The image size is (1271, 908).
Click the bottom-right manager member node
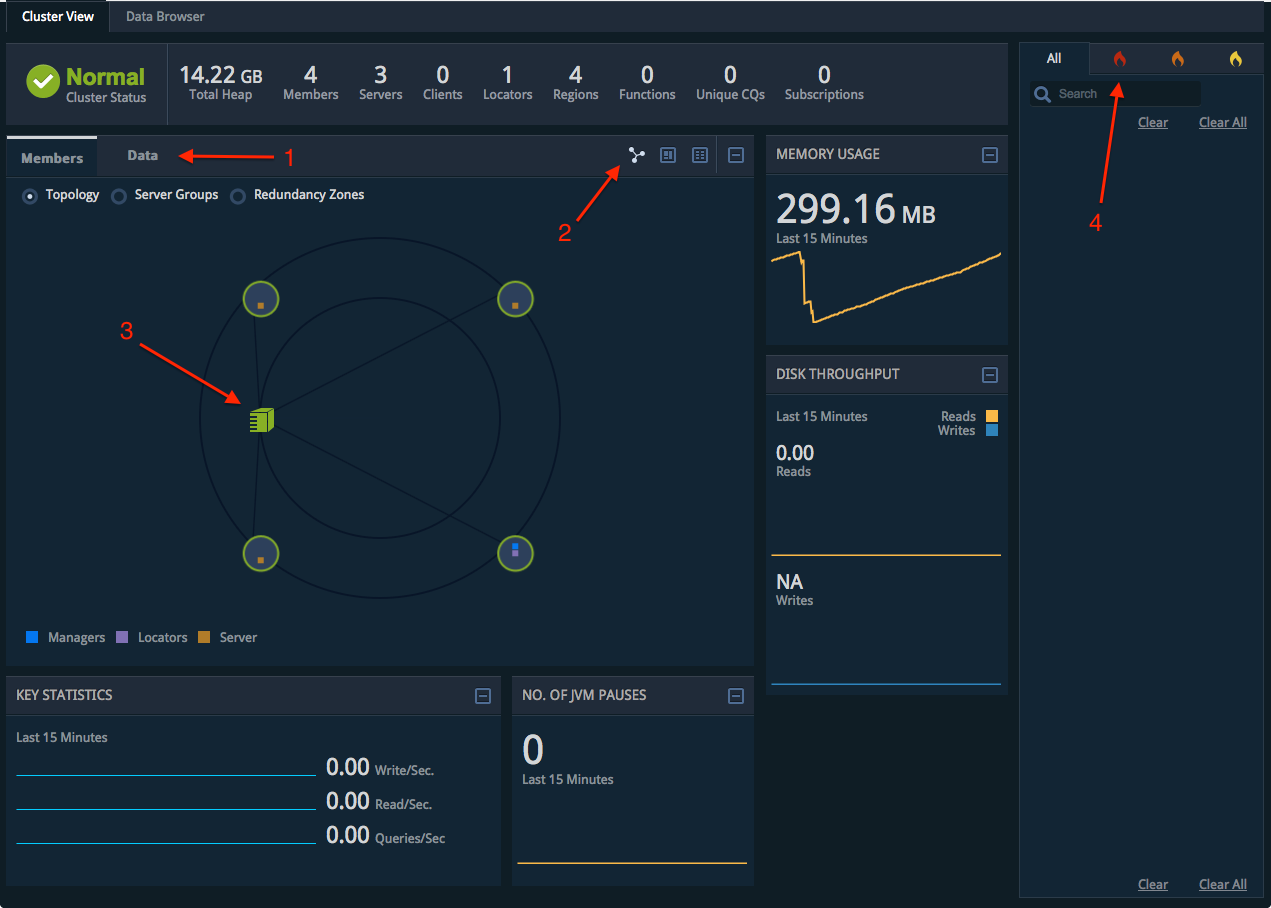tap(515, 553)
